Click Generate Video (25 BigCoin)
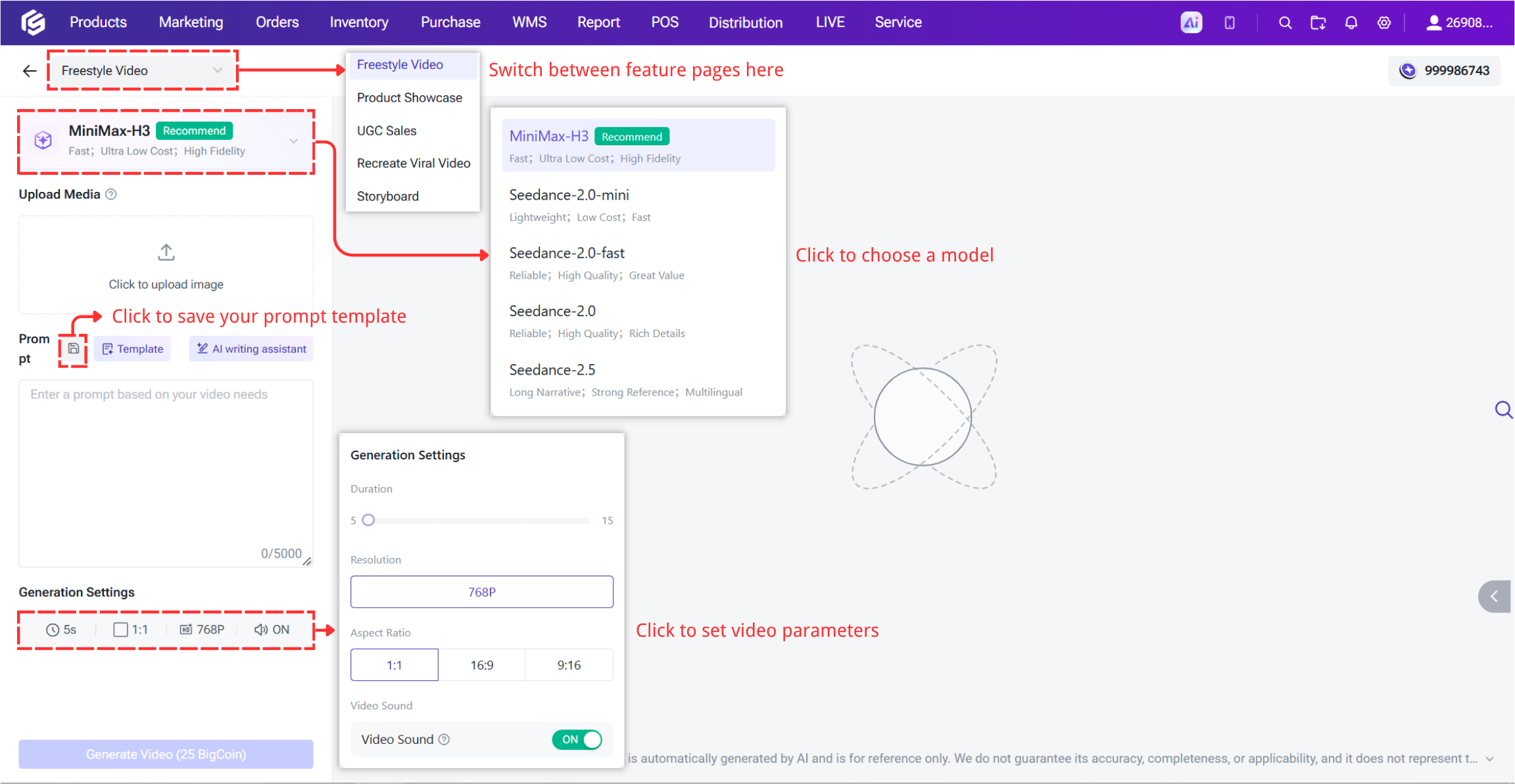 click(x=166, y=754)
